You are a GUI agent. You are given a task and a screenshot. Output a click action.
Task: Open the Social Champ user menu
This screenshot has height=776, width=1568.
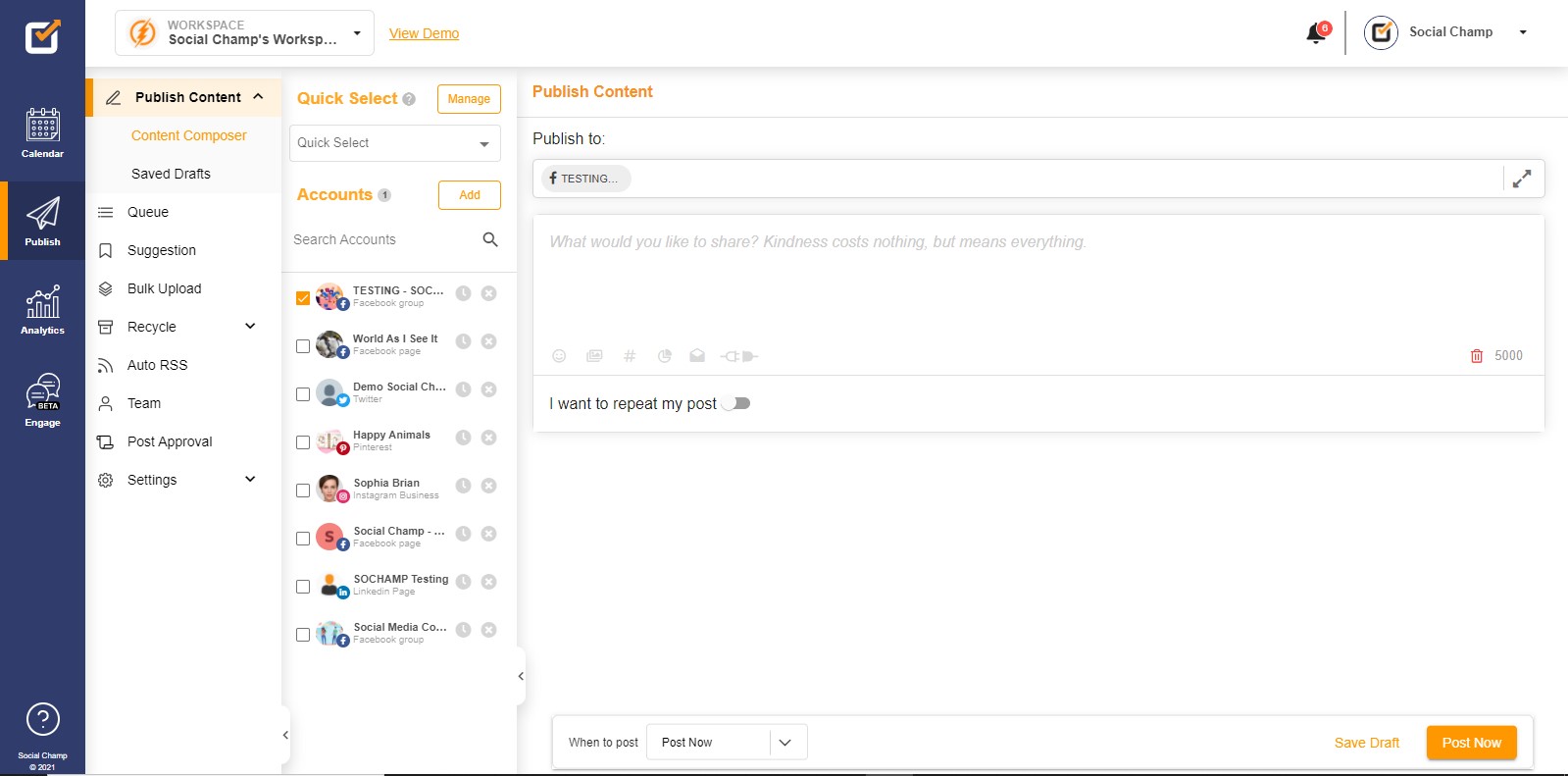coord(1446,32)
